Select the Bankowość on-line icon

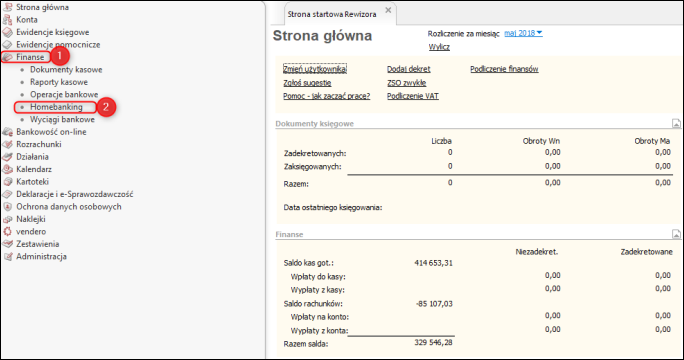tap(7, 132)
